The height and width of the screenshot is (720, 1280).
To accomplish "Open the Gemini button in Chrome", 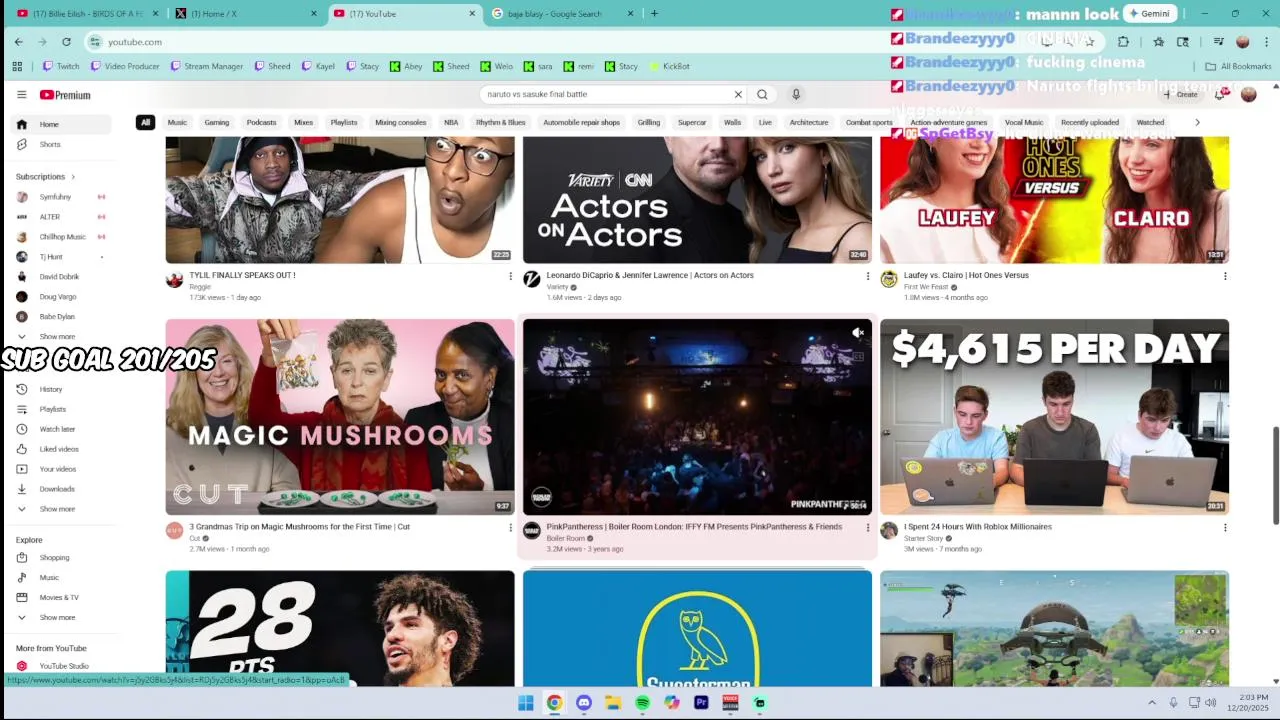I will pyautogui.click(x=1149, y=14).
